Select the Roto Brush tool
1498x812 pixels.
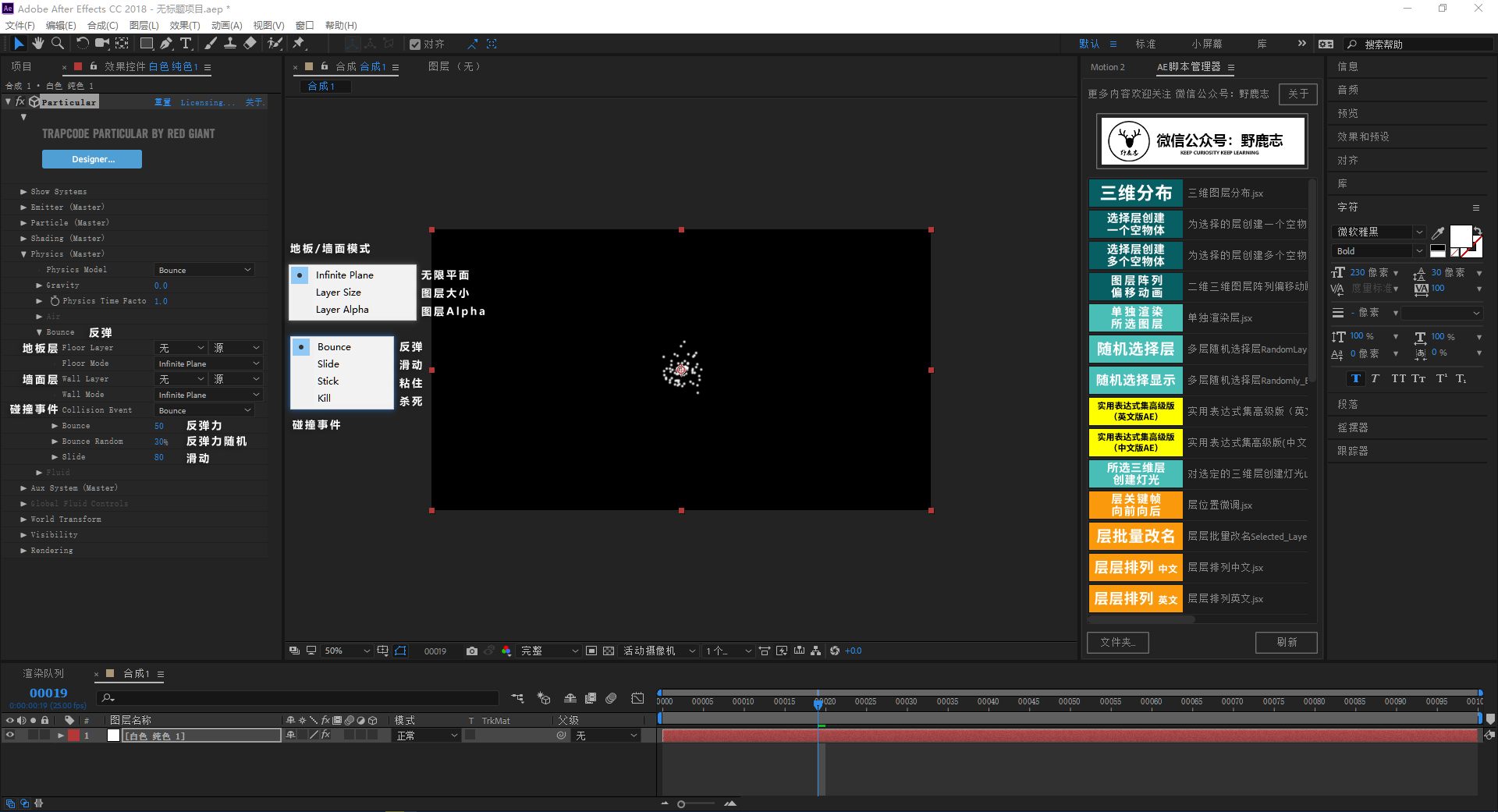275,44
